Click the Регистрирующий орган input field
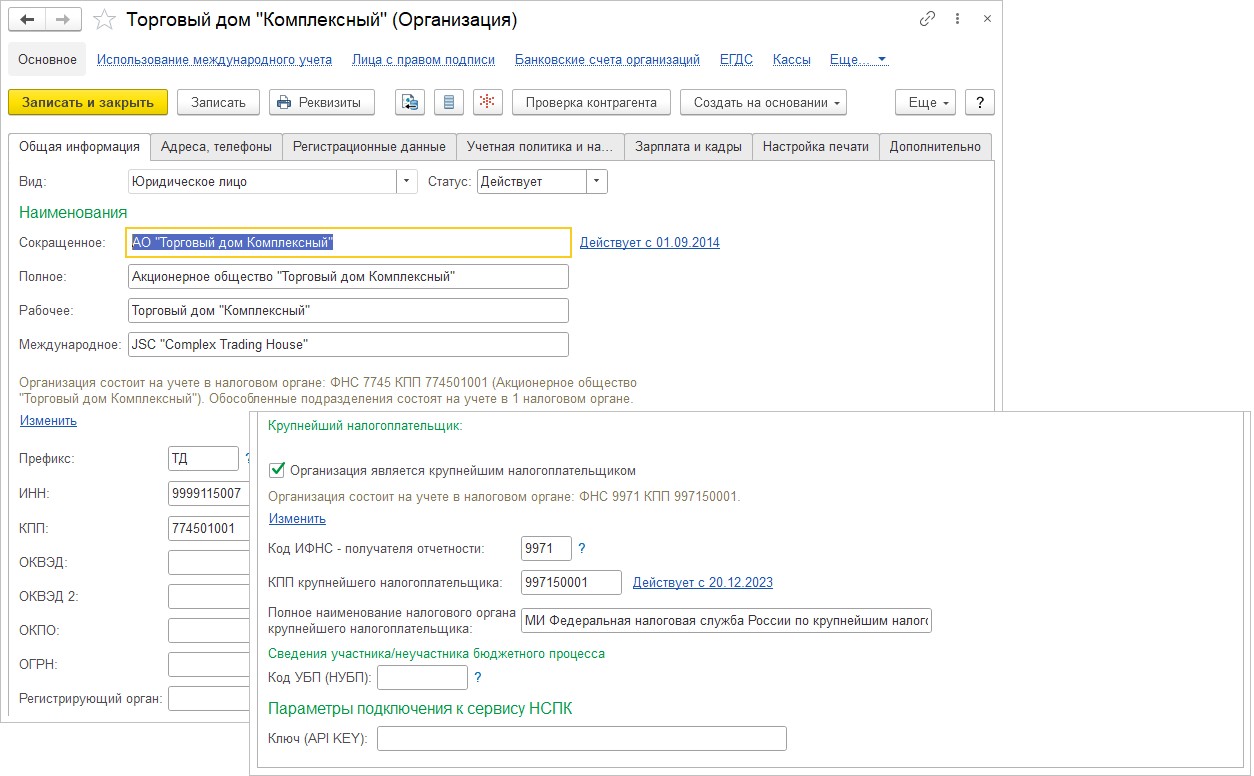The height and width of the screenshot is (776, 1254). tap(209, 698)
